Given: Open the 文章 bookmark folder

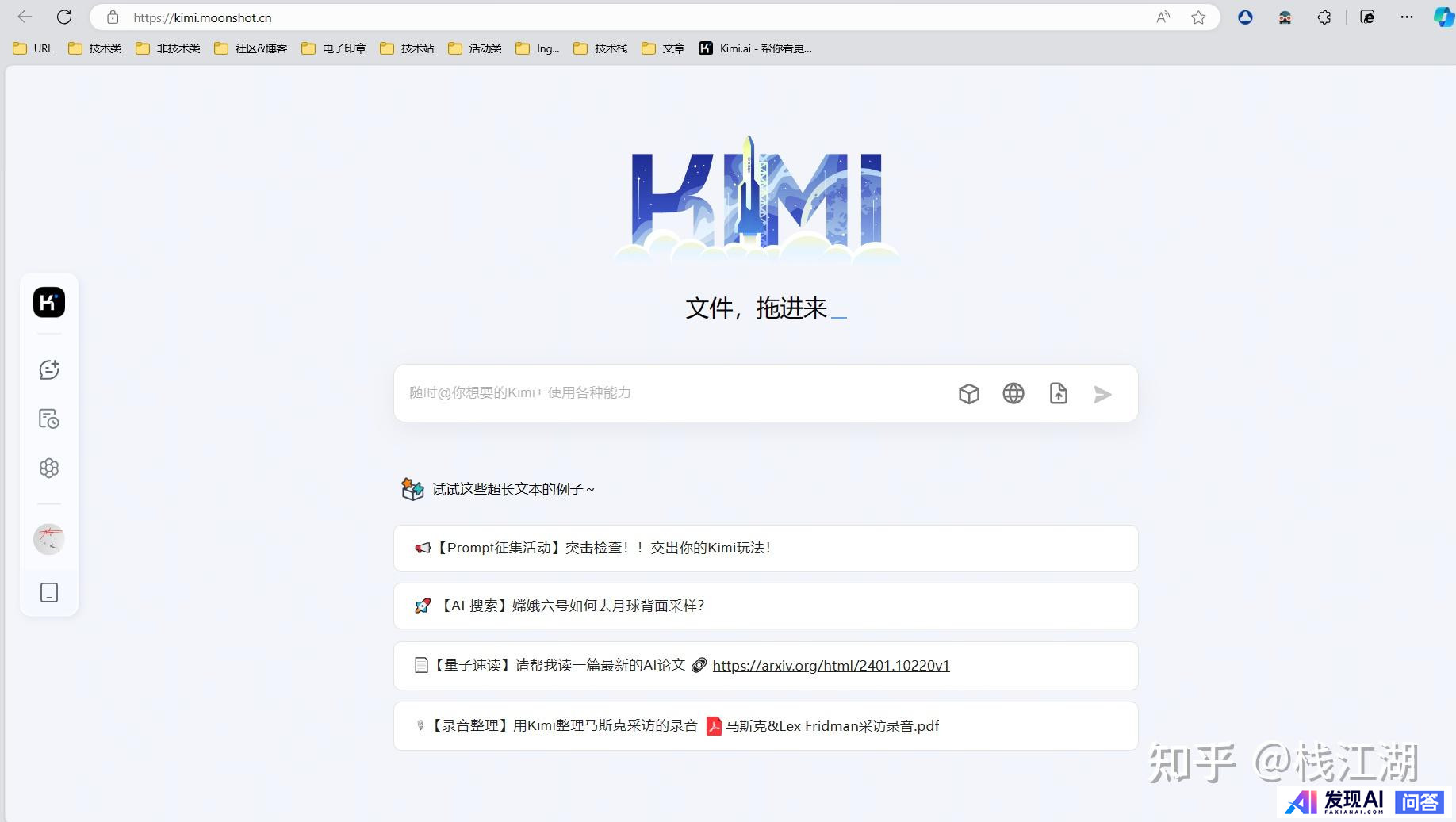Looking at the screenshot, I should coord(663,48).
